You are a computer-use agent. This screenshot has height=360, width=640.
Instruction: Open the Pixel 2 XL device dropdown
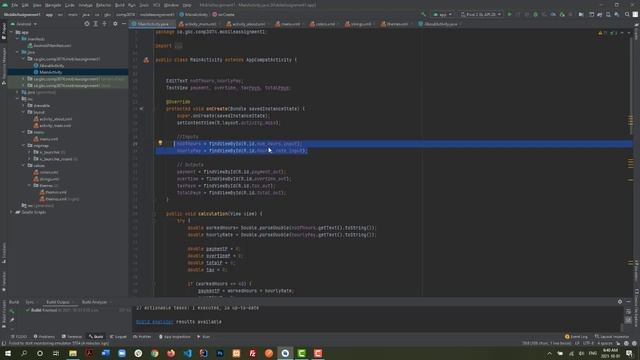[x=480, y=14]
